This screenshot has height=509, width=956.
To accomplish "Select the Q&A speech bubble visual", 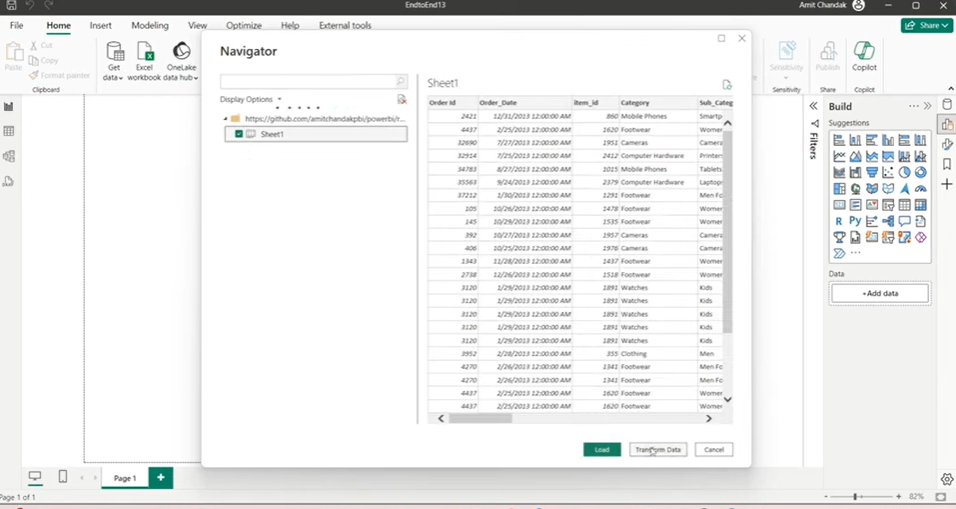I will point(904,221).
